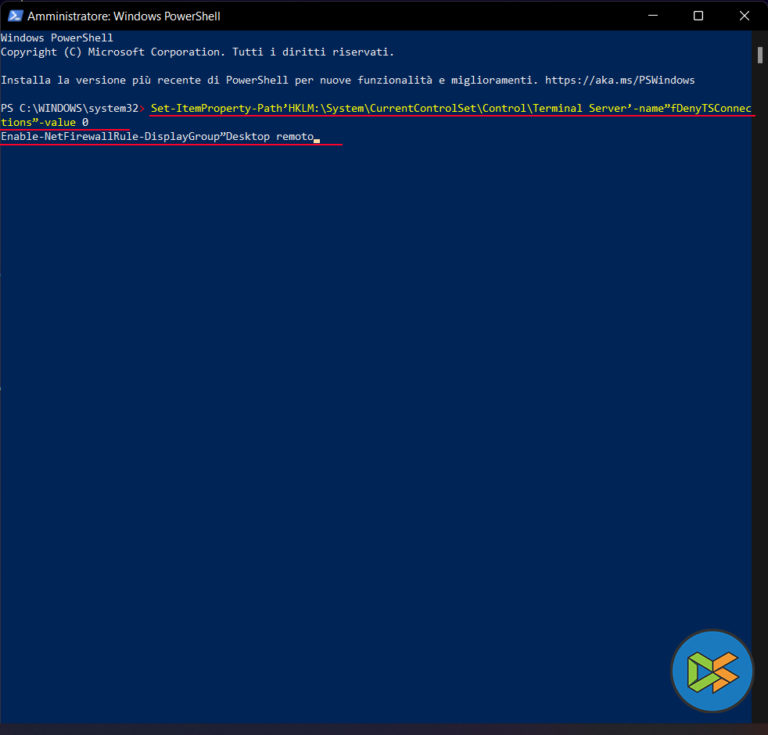
Task: Maximize the PowerShell window
Action: click(698, 16)
